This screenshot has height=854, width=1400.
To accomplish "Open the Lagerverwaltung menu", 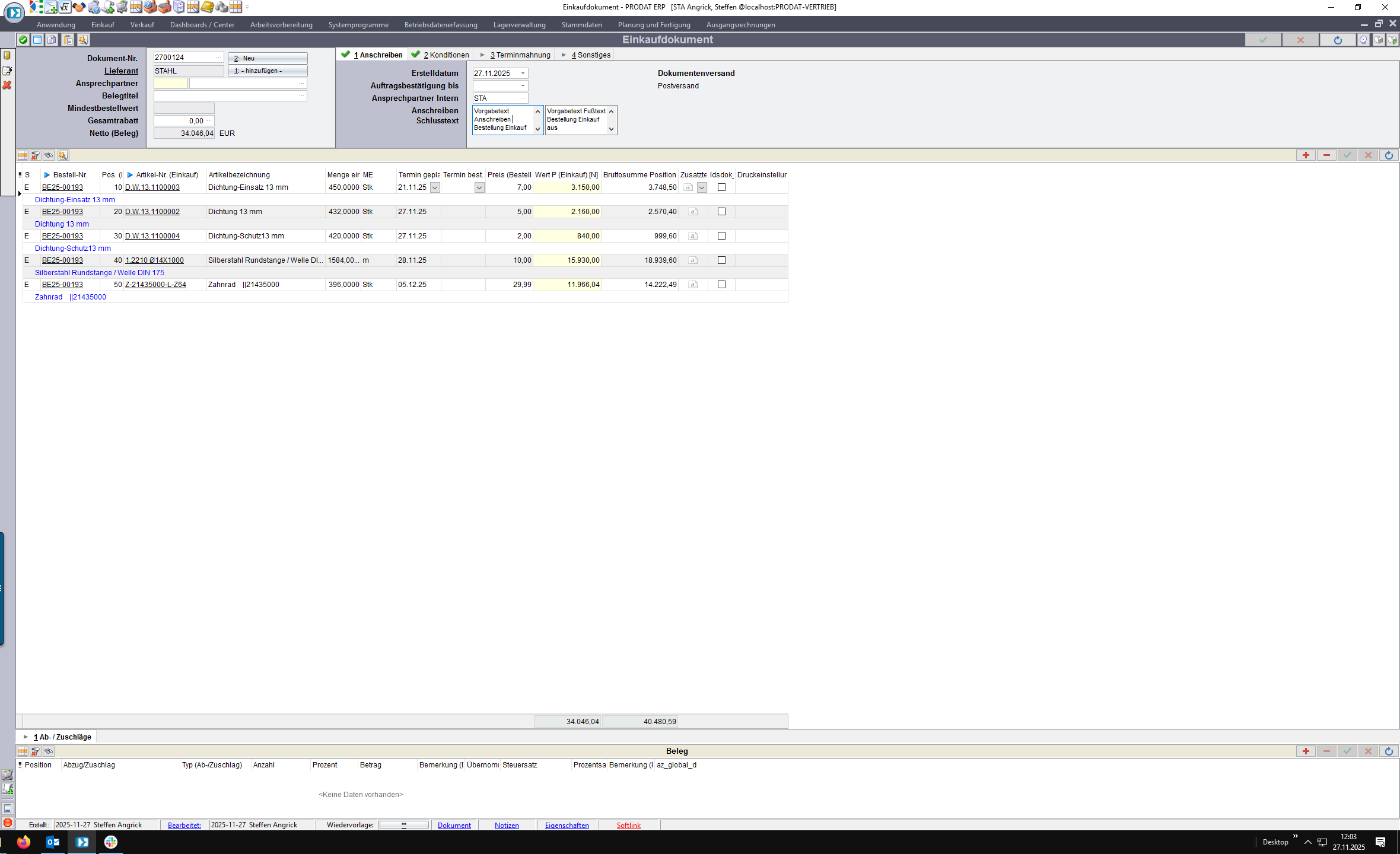I will [x=519, y=25].
